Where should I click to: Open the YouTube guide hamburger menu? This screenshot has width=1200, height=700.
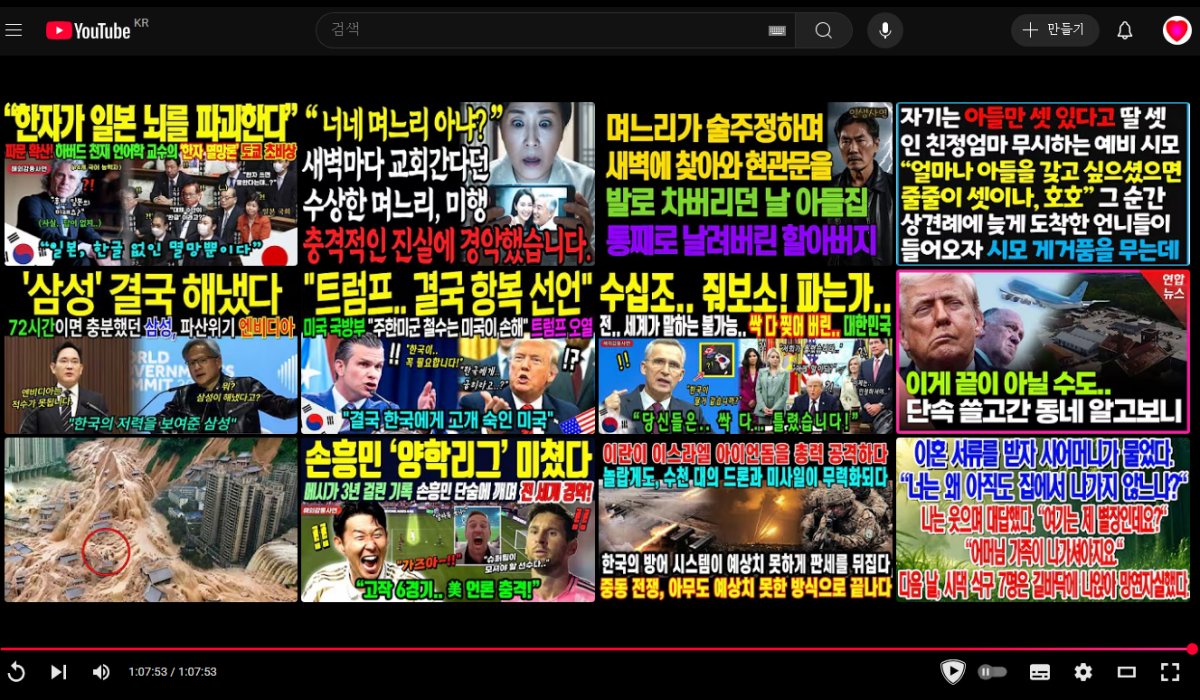13,30
